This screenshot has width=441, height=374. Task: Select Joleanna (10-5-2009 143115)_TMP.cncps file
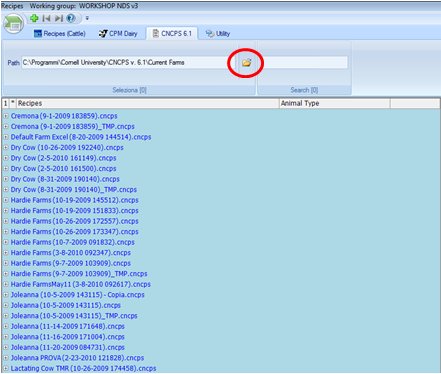pyautogui.click(x=74, y=316)
